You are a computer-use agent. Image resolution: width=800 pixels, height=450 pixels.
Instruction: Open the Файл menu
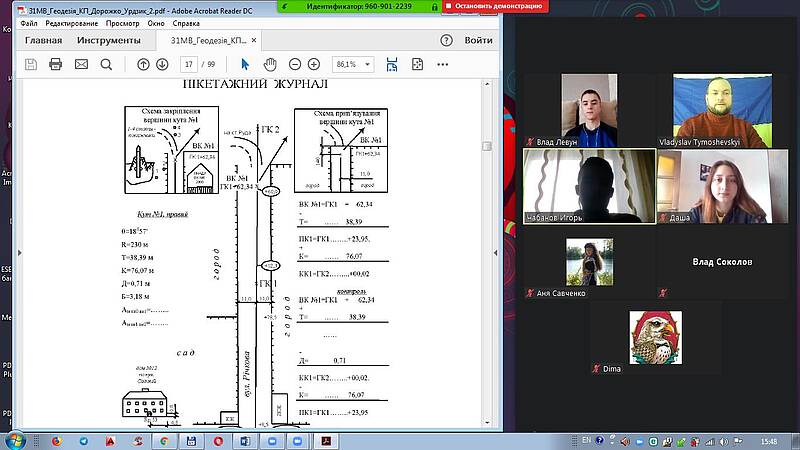point(28,22)
